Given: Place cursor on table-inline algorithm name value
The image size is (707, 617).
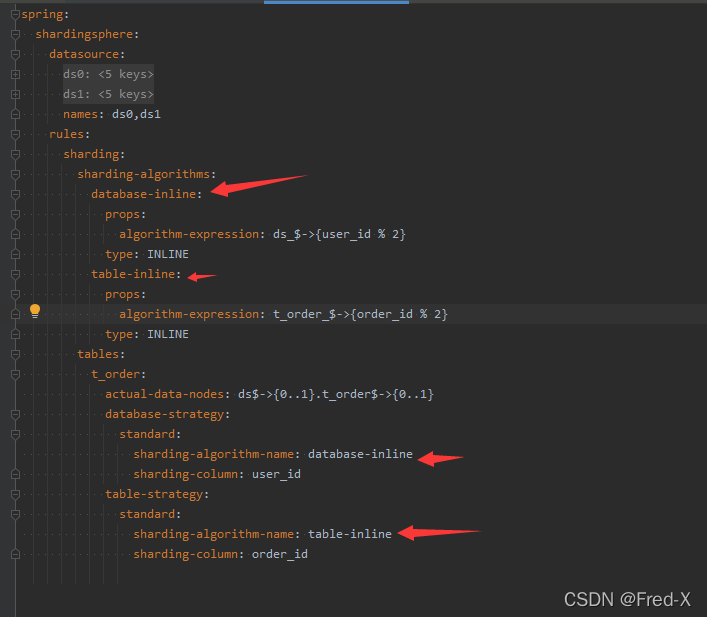Looking at the screenshot, I should tap(350, 534).
